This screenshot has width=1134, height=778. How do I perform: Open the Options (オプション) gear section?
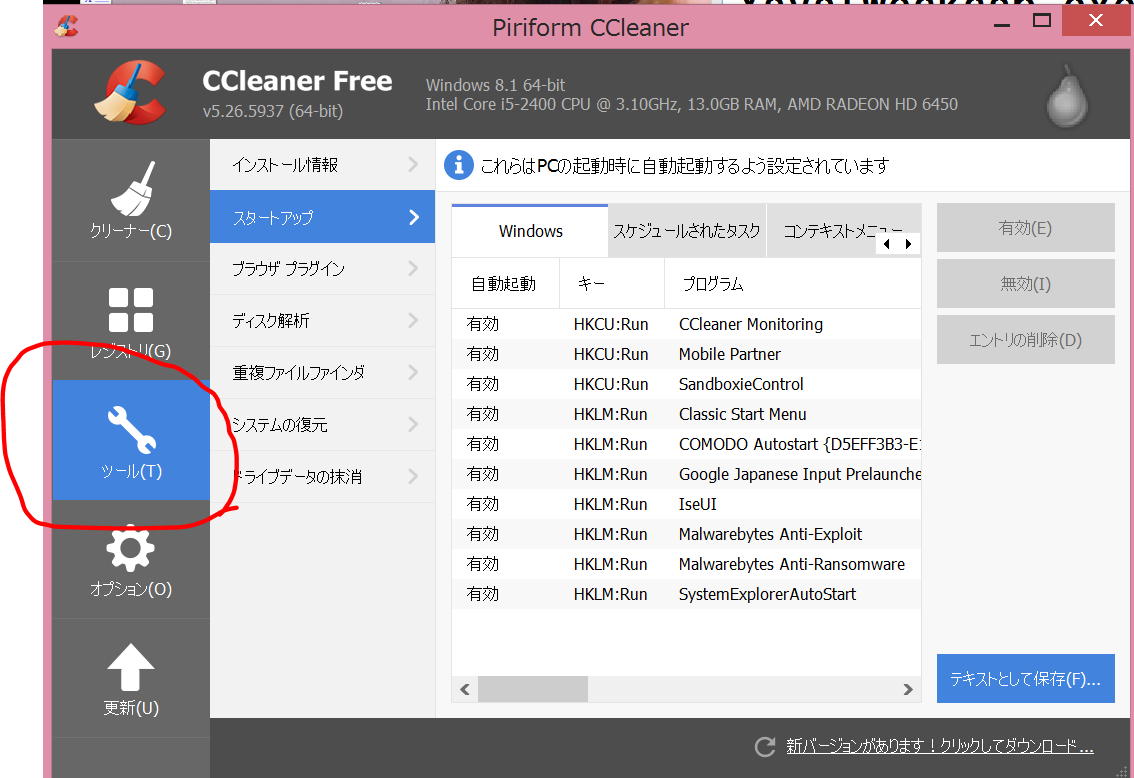click(131, 560)
